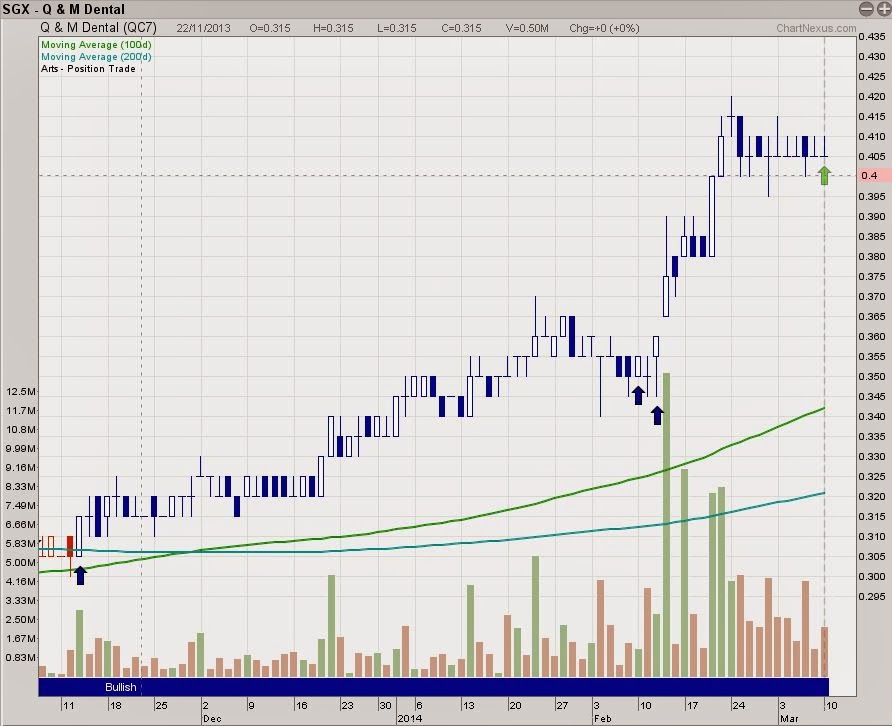Click the Bullish trend status bar
Viewport: 892px width, 726px height.
[433, 687]
